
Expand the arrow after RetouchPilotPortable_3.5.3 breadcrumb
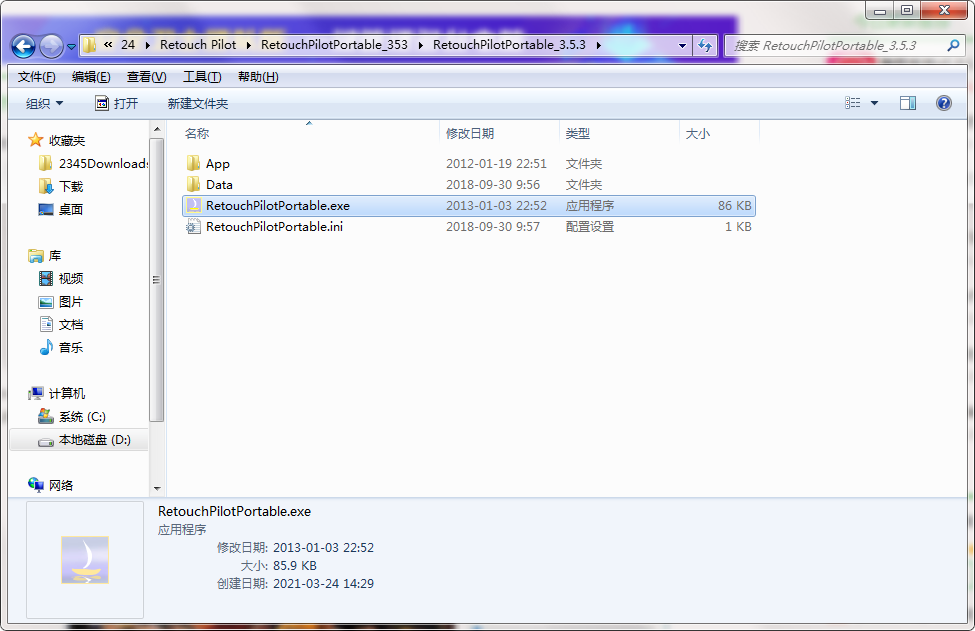598,45
